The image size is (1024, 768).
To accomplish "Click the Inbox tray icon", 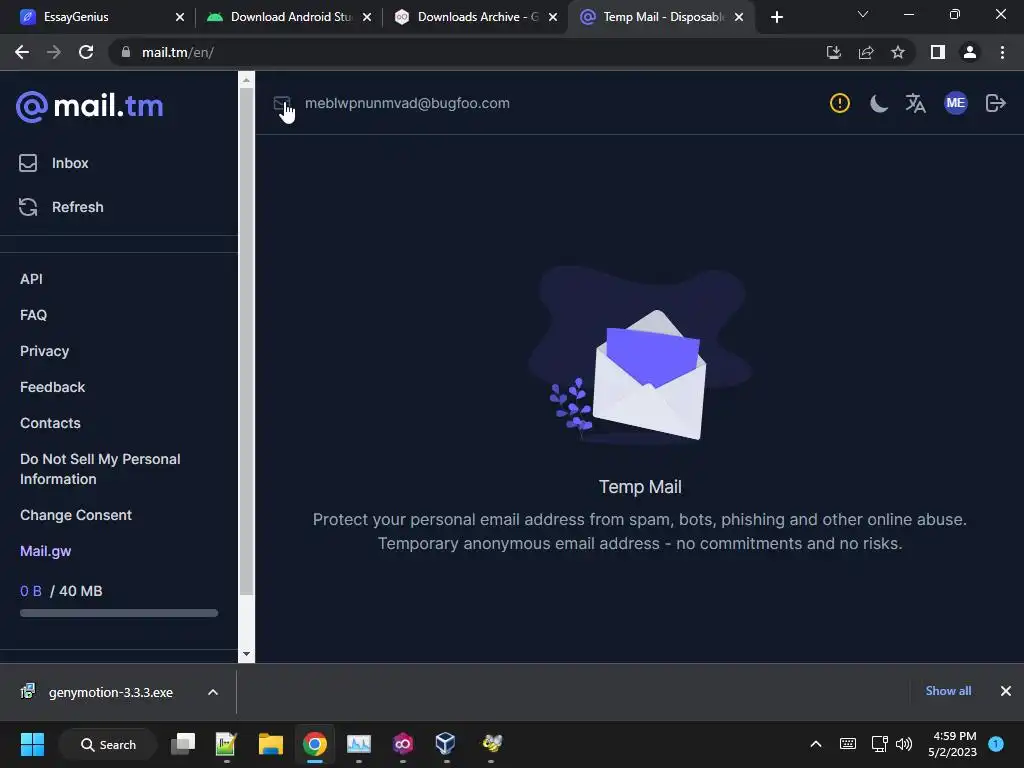I will click(28, 163).
